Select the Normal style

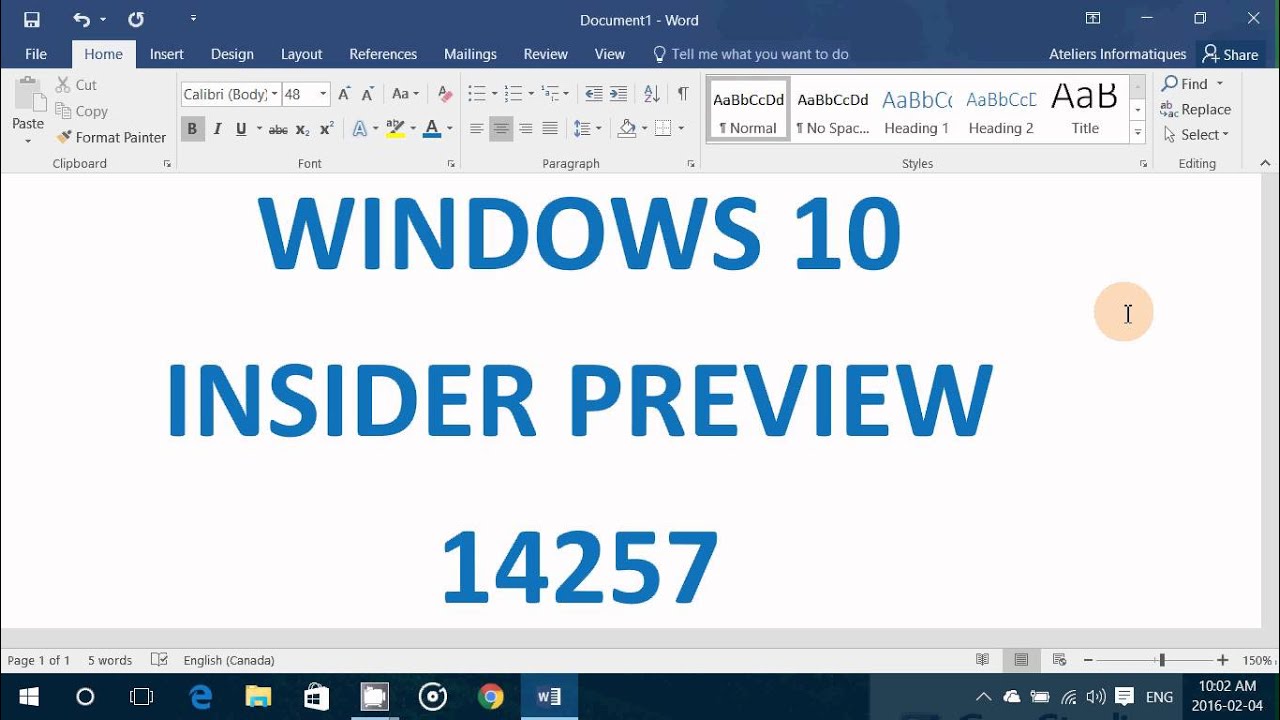click(x=748, y=110)
